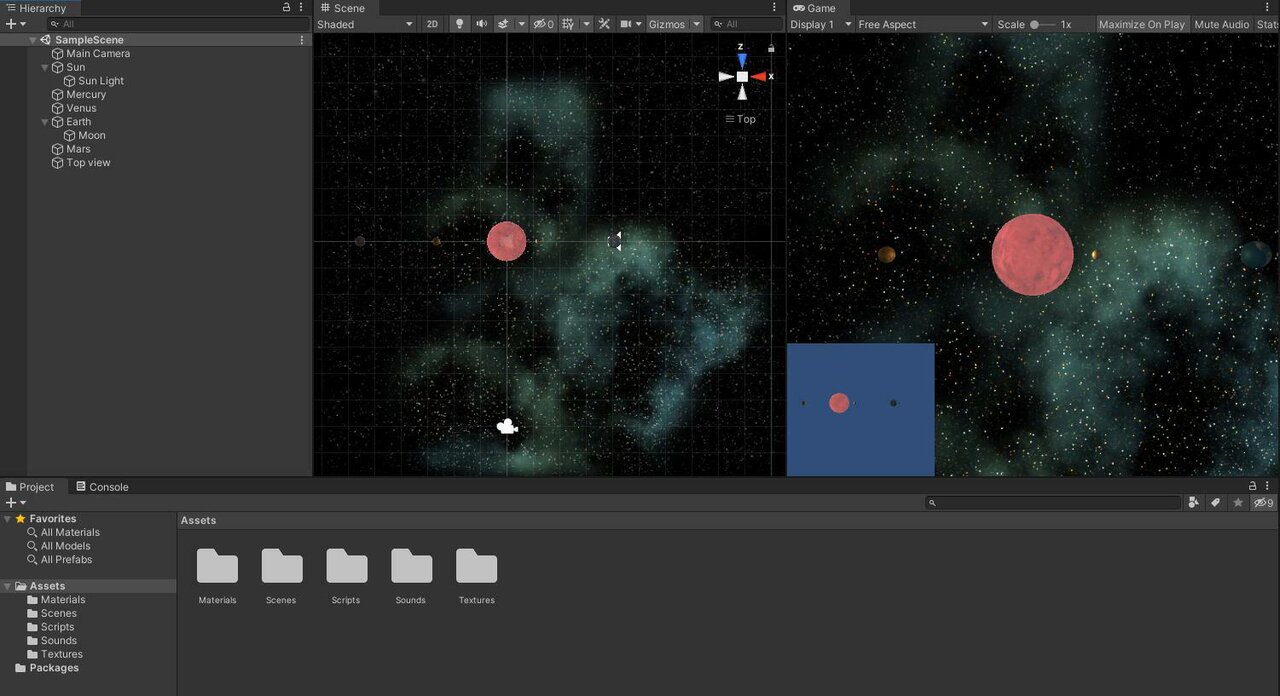
Task: Open the Scripts folder thumbnail
Action: click(x=346, y=566)
